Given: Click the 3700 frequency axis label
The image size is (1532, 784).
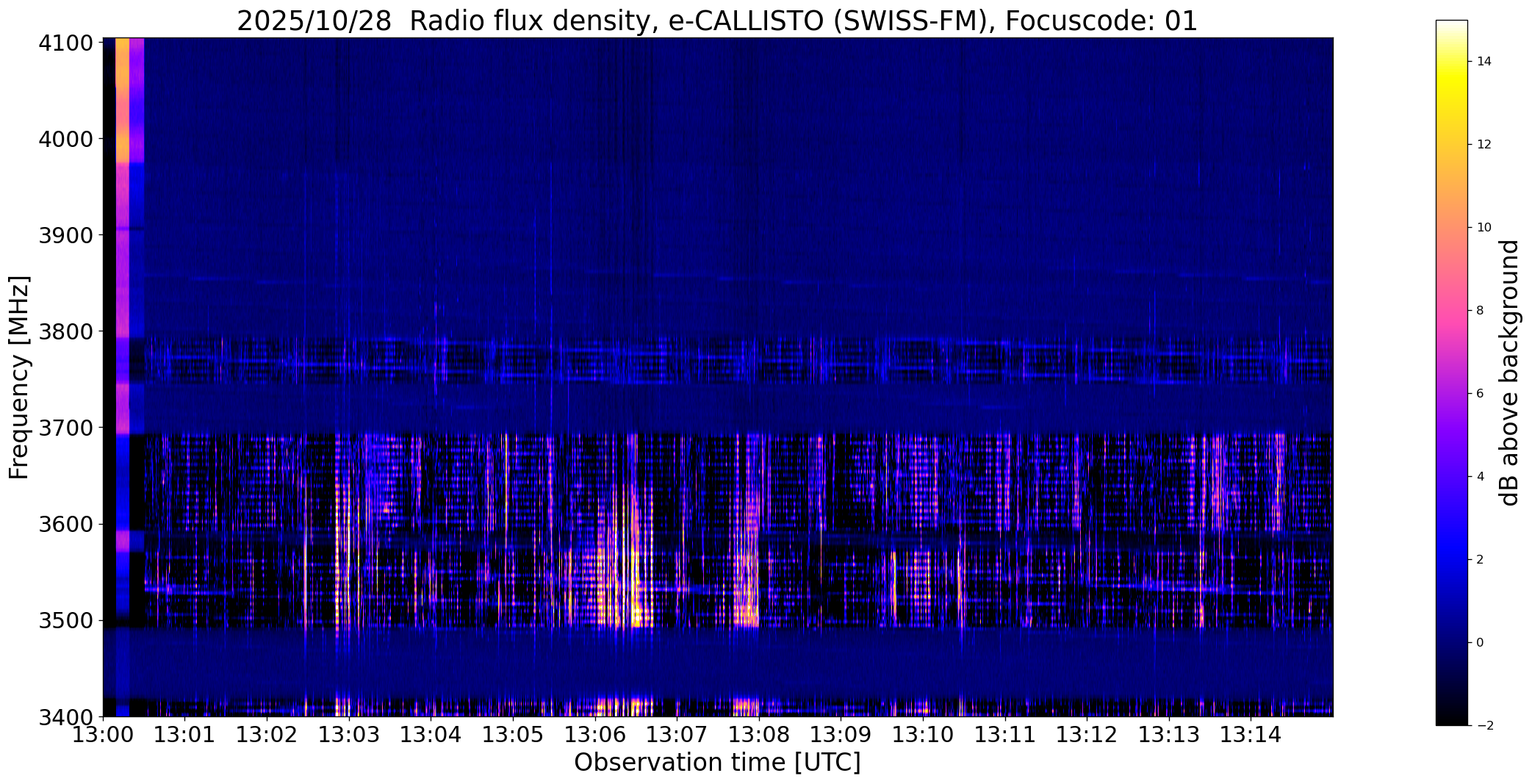Looking at the screenshot, I should click(x=65, y=428).
